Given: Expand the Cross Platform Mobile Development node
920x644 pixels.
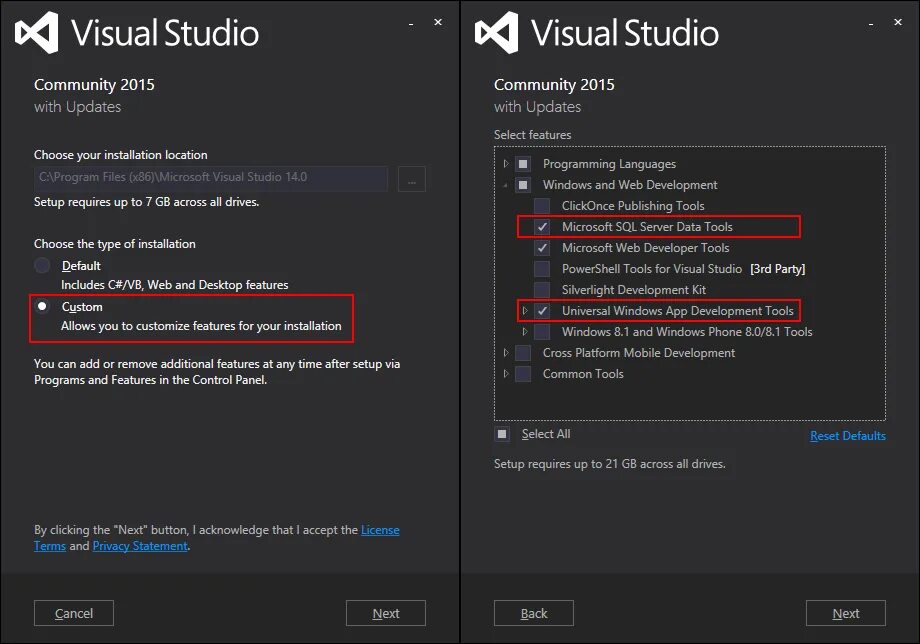Looking at the screenshot, I should (x=506, y=352).
